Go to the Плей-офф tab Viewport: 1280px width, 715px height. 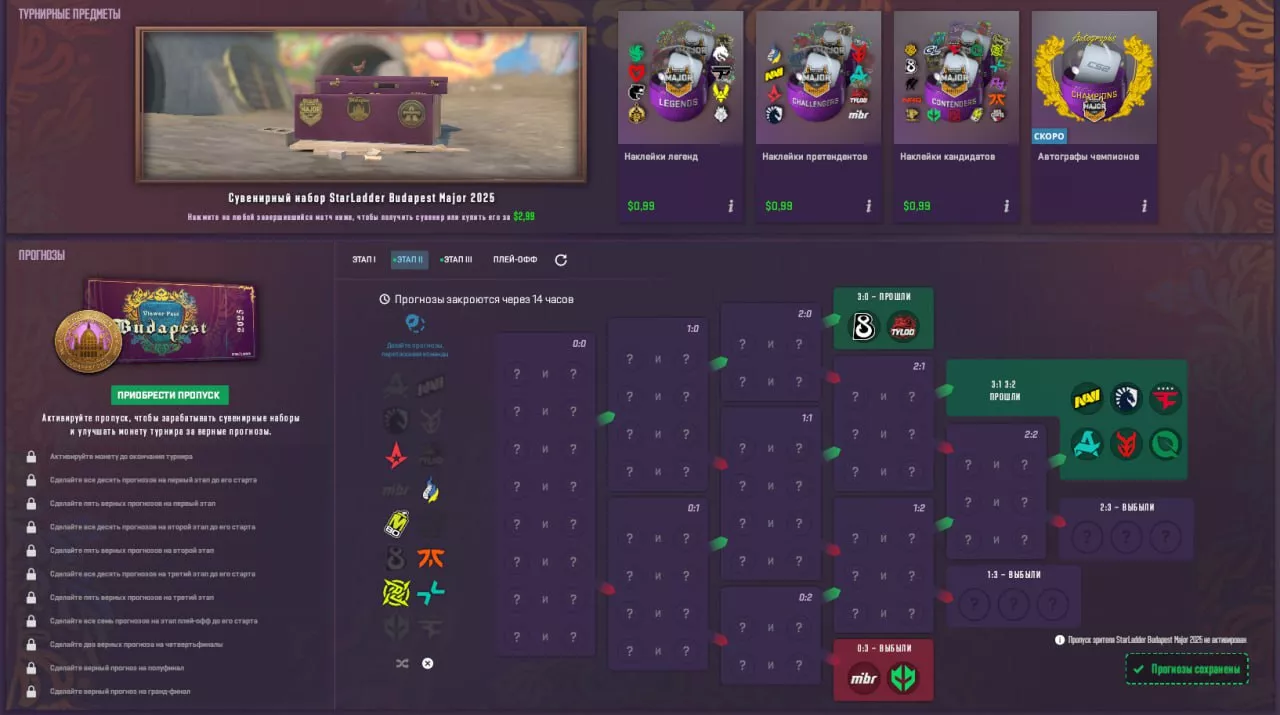(515, 260)
